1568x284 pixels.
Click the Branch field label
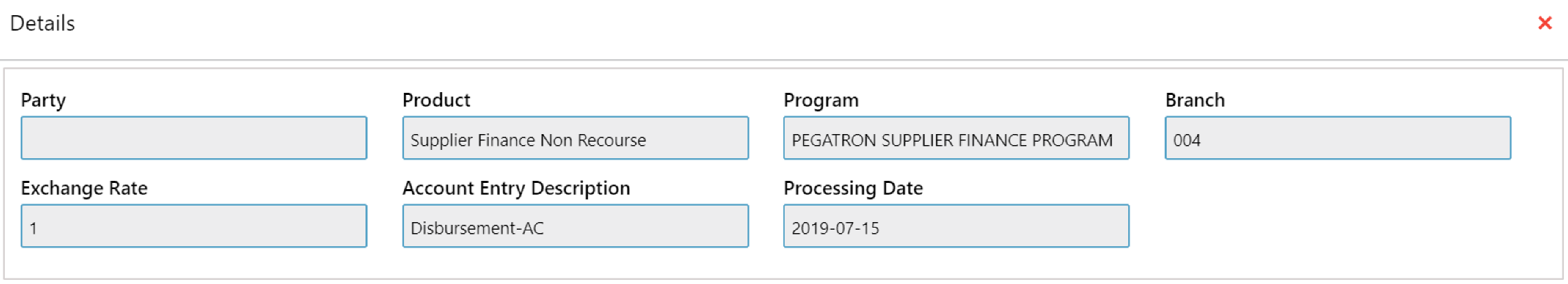[x=1195, y=100]
